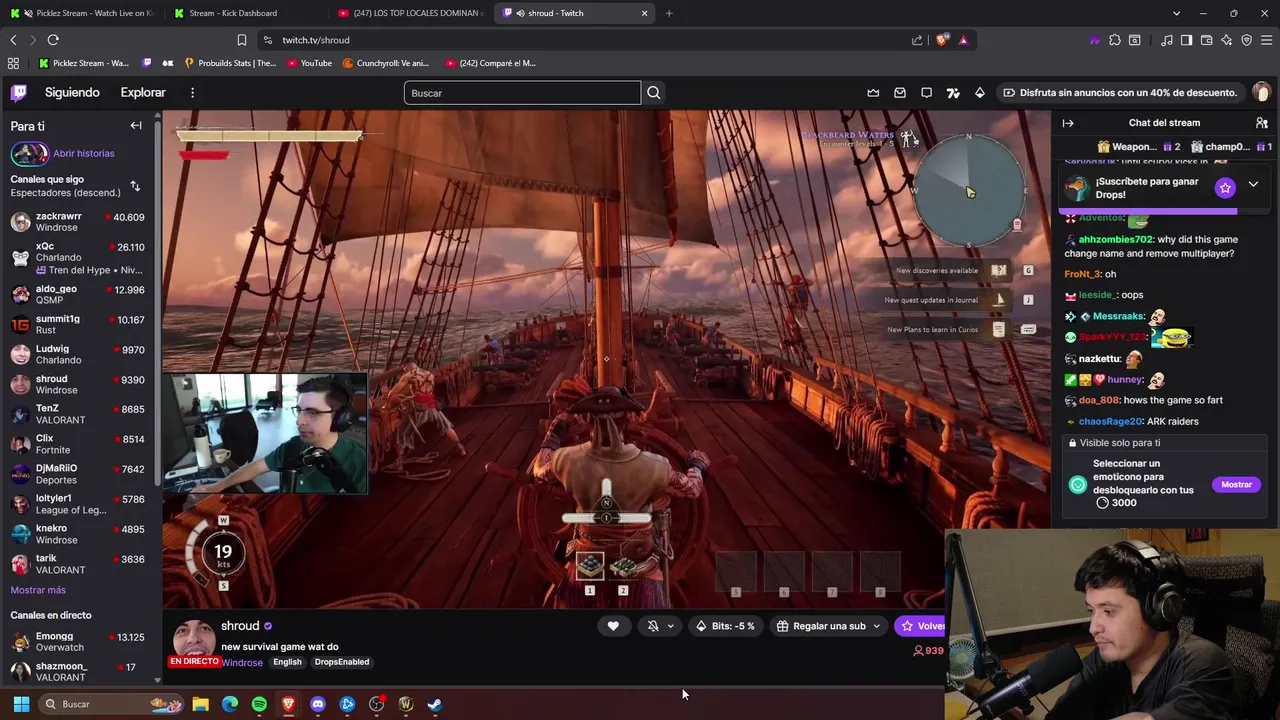Open the Twitch notifications inbox icon
This screenshot has height=720, width=1280.
point(900,93)
